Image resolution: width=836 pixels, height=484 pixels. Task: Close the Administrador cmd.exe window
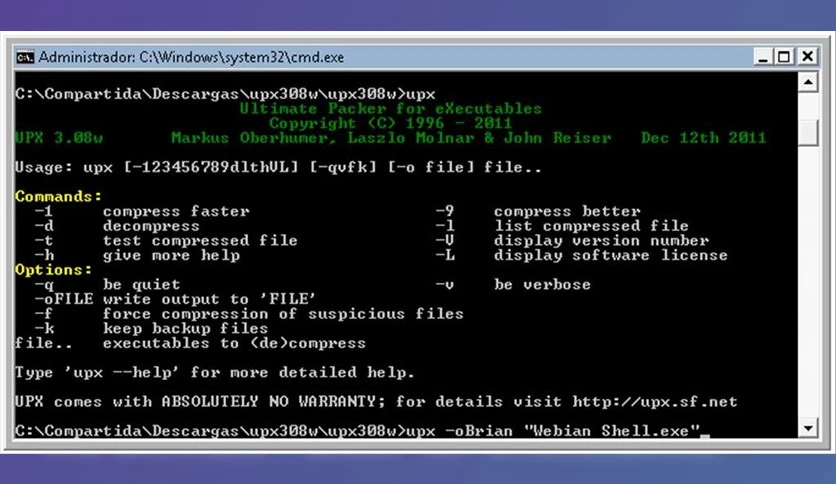tap(808, 57)
